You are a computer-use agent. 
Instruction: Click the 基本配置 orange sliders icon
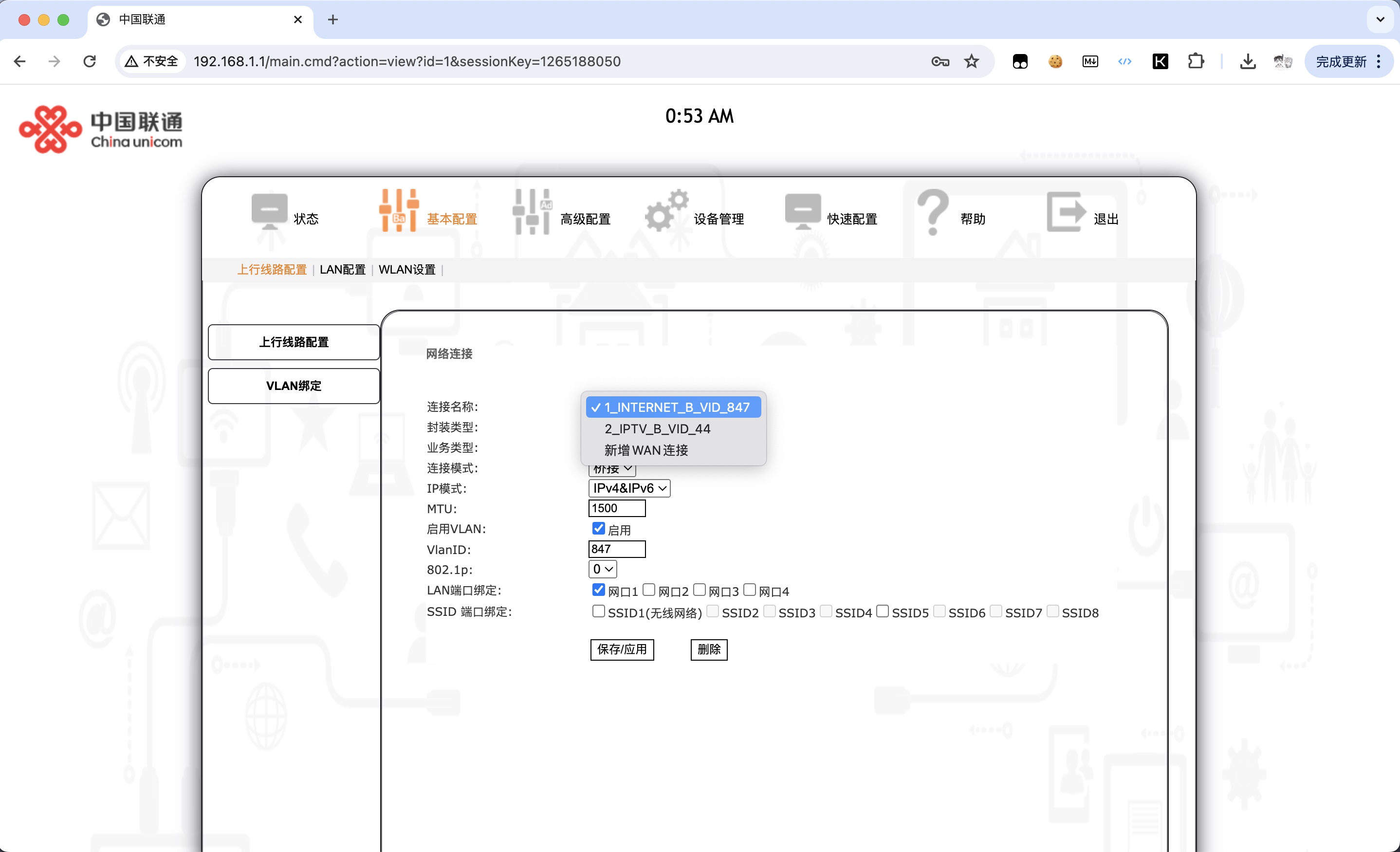pos(399,210)
